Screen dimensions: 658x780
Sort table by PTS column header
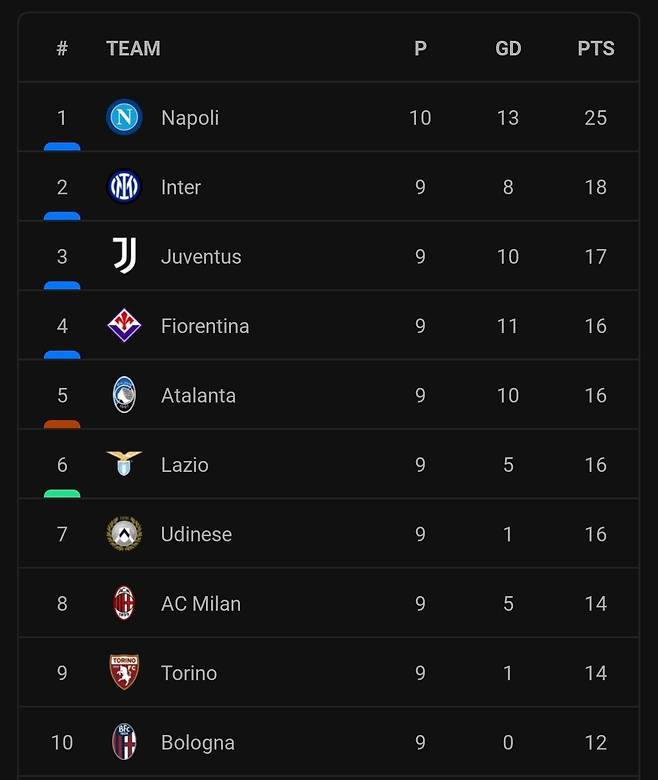click(595, 48)
